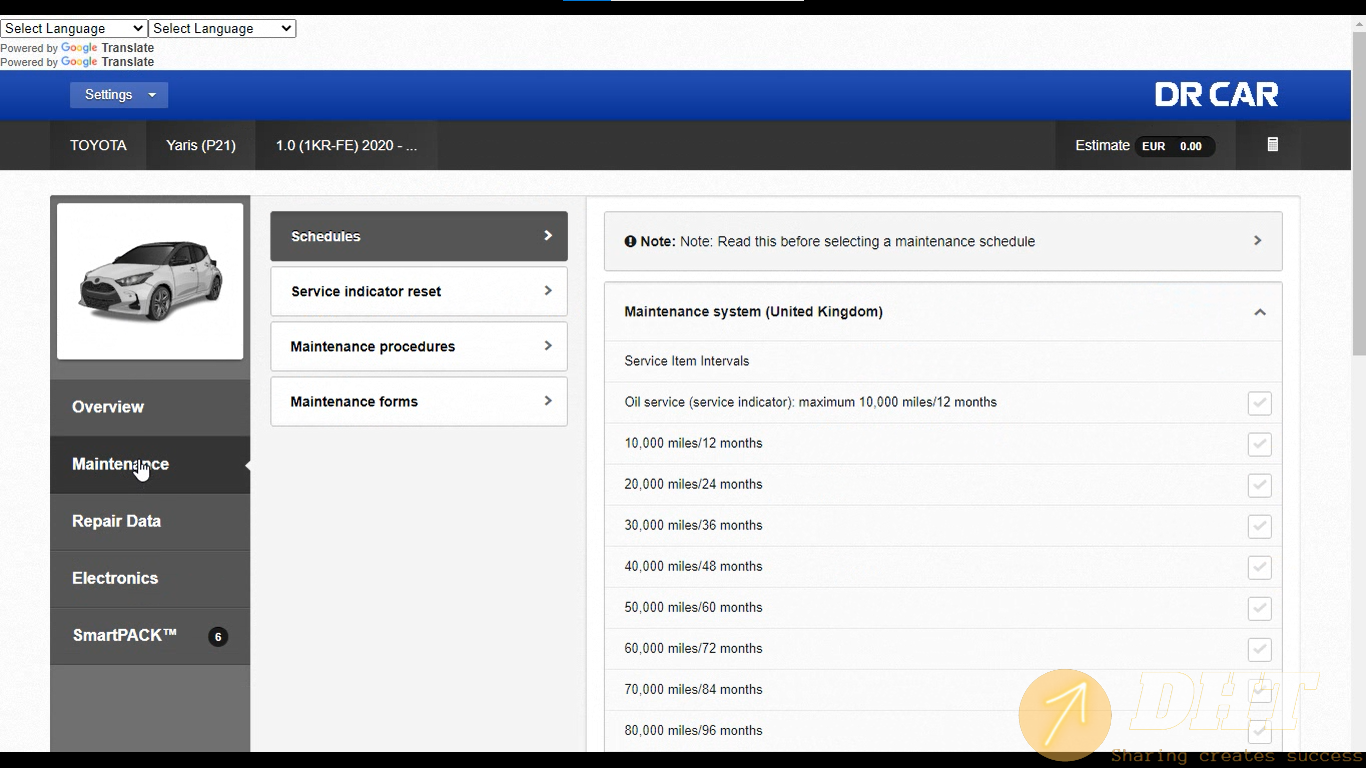Open Maintenance forms
Viewport: 1366px width, 768px height.
[x=419, y=401]
